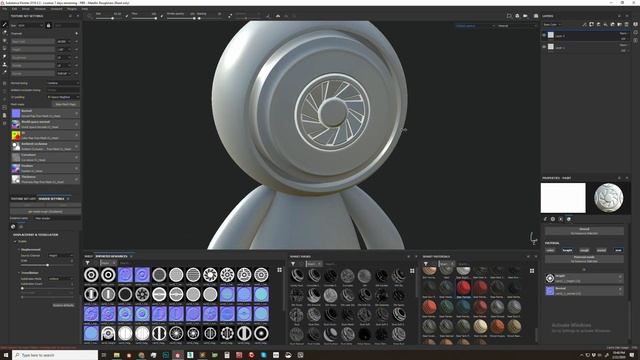Select the Material Picker tool
Screen dimensions: 640x360
coord(4,72)
